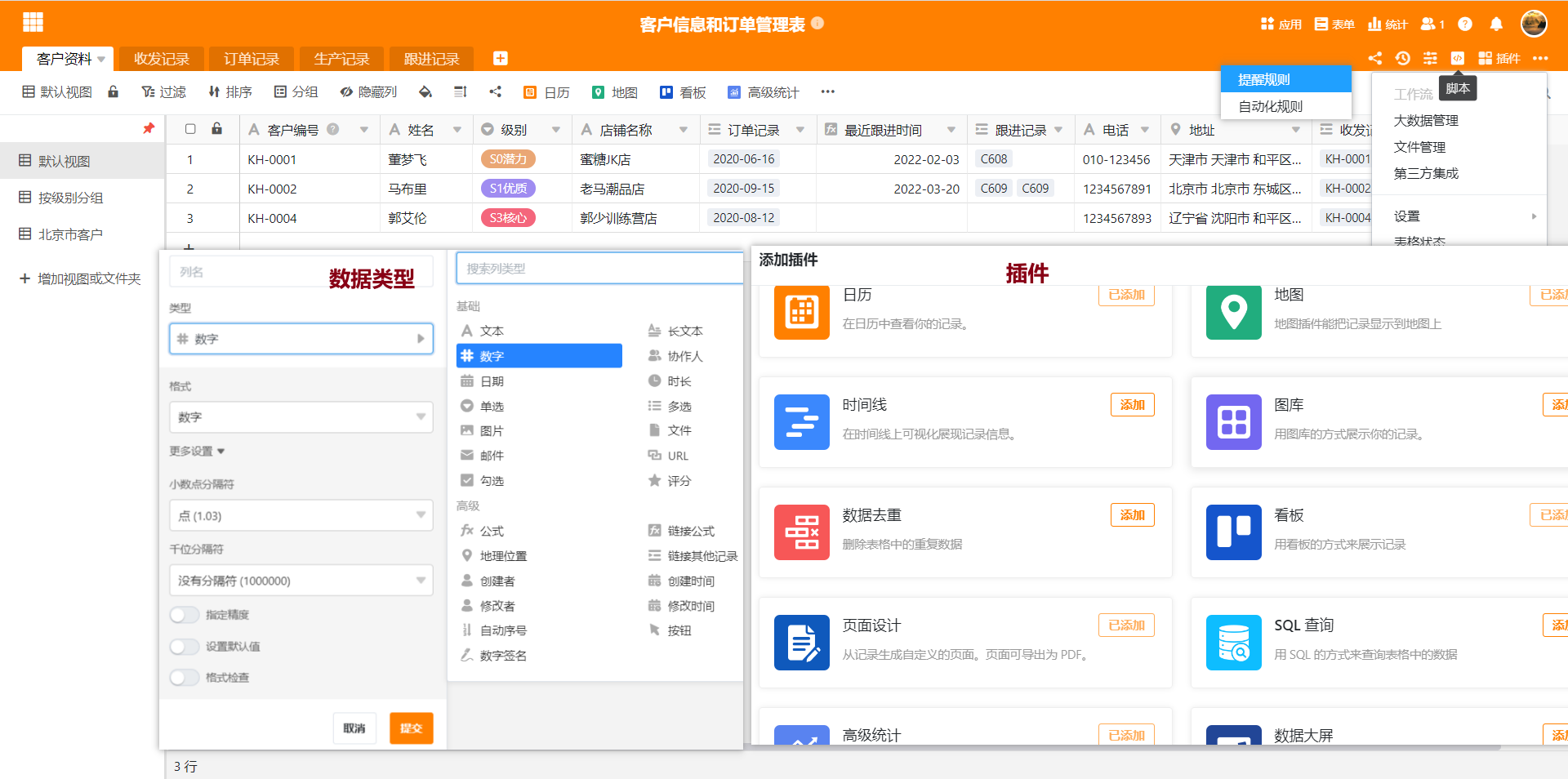The width and height of the screenshot is (1568, 779).
Task: Click the 过滤 toolbar button
Action: point(164,91)
